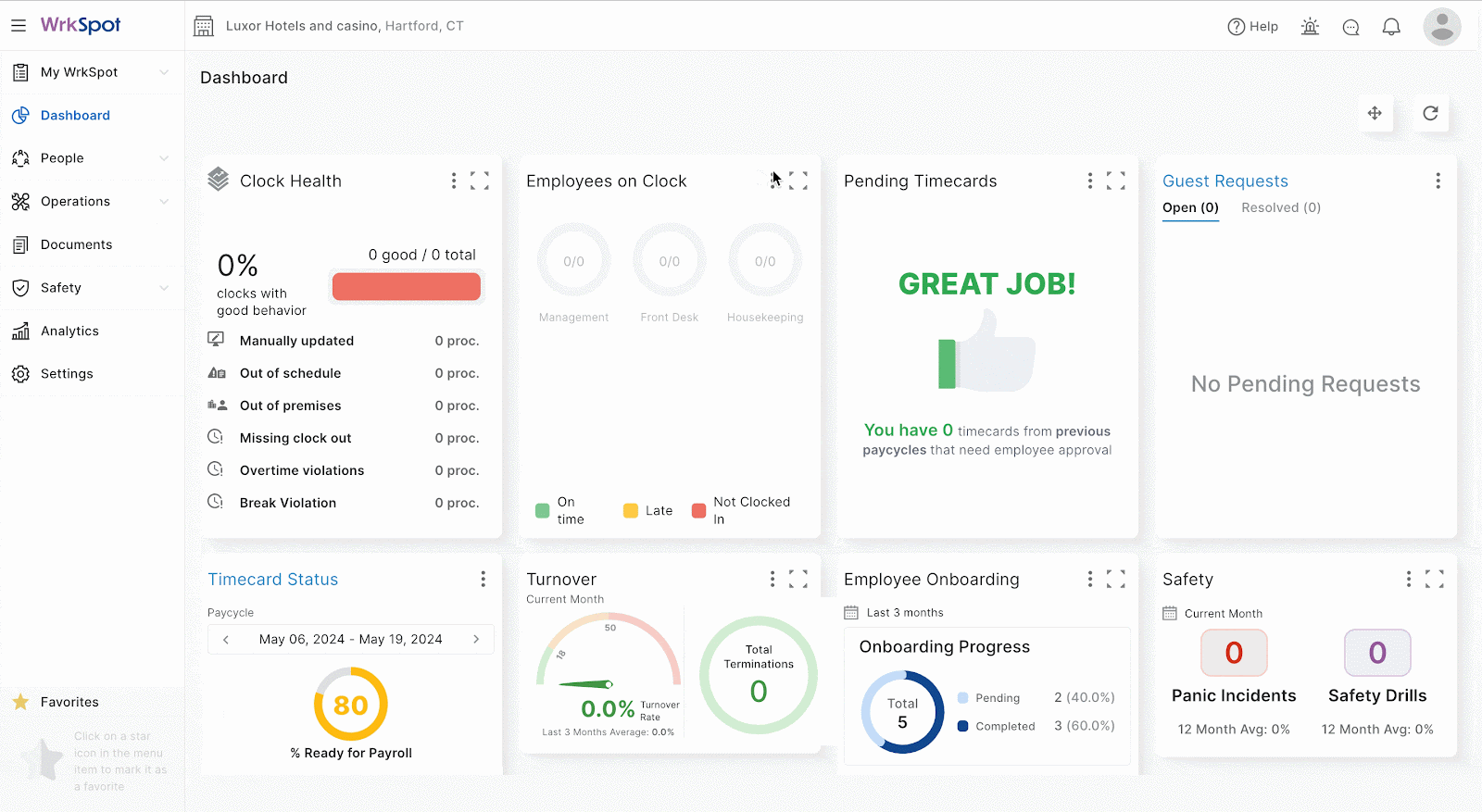
Task: Open the chat messages icon
Action: click(1350, 27)
